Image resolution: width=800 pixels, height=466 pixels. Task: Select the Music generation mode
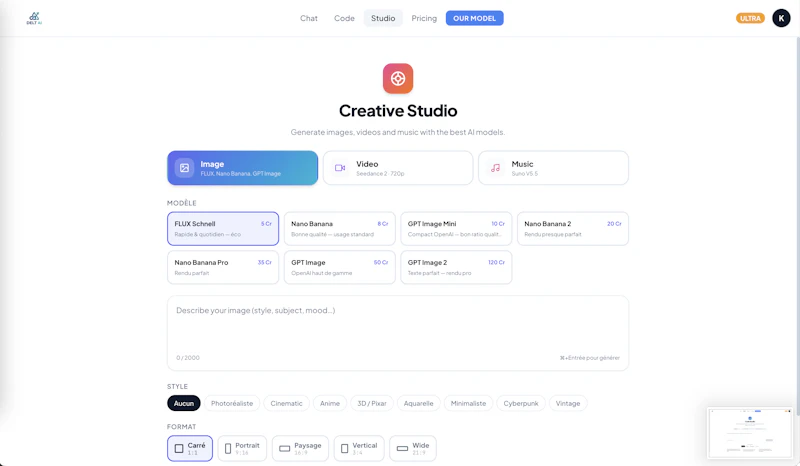(x=553, y=168)
